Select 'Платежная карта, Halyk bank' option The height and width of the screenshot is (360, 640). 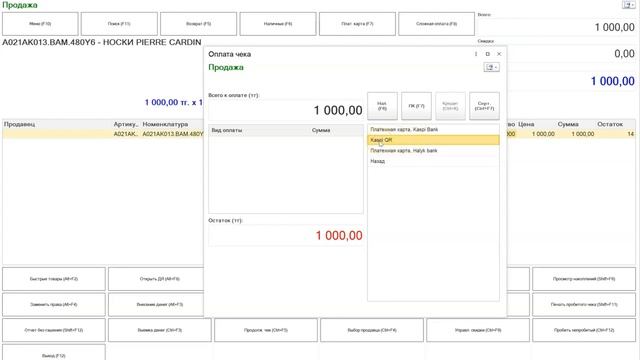click(x=433, y=151)
